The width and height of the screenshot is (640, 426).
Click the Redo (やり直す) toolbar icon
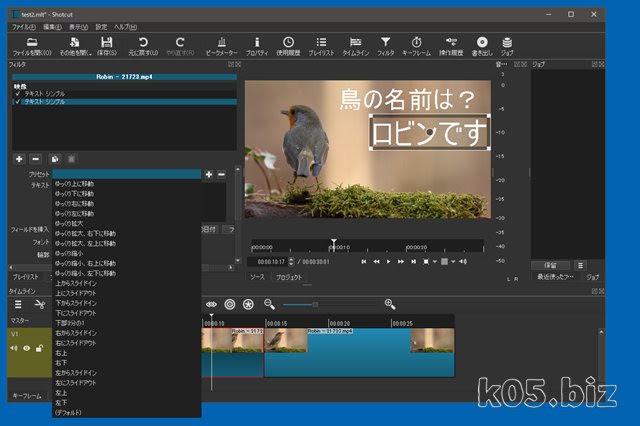180,46
